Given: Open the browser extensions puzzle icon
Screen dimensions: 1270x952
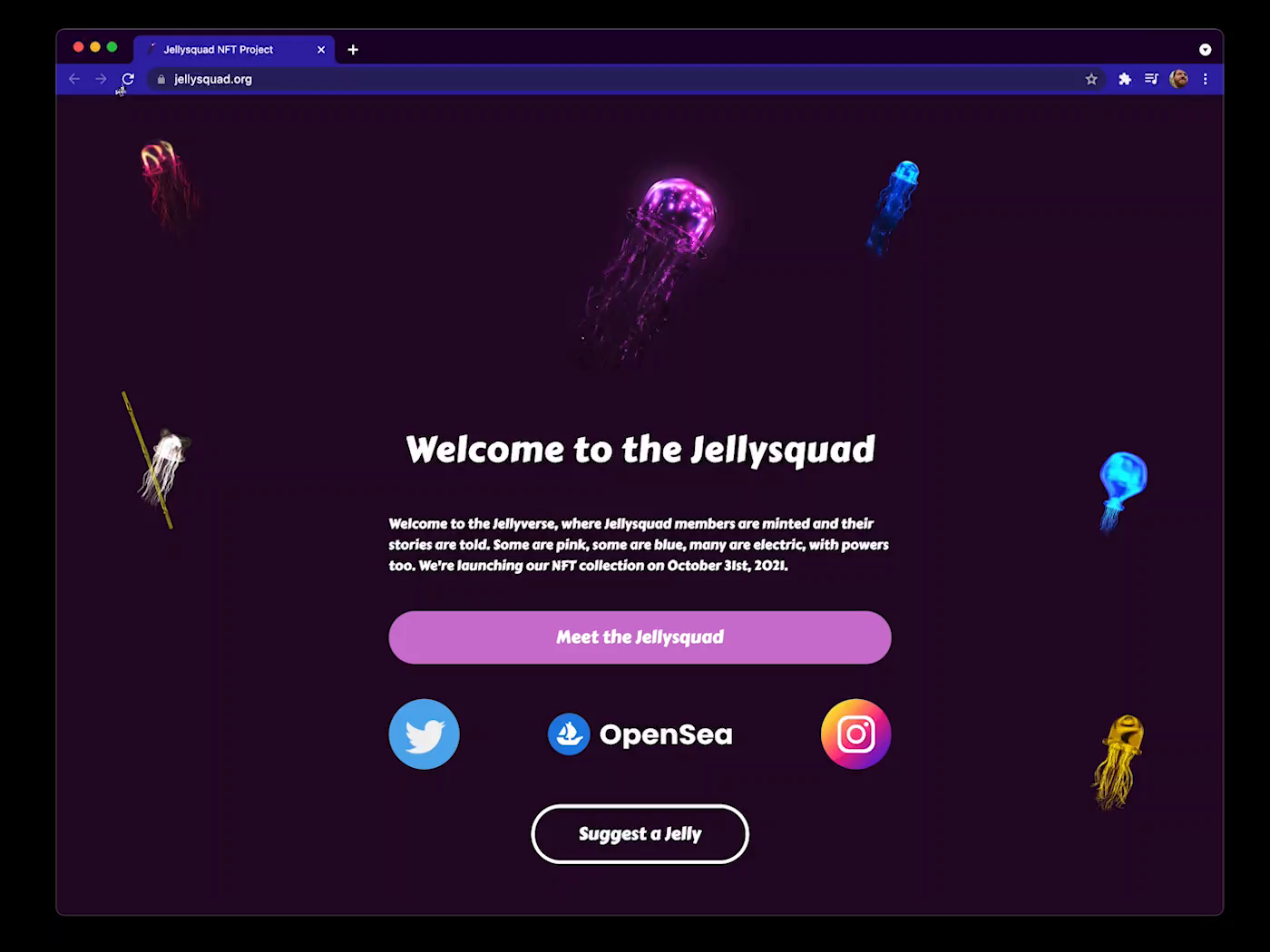Looking at the screenshot, I should click(x=1125, y=79).
